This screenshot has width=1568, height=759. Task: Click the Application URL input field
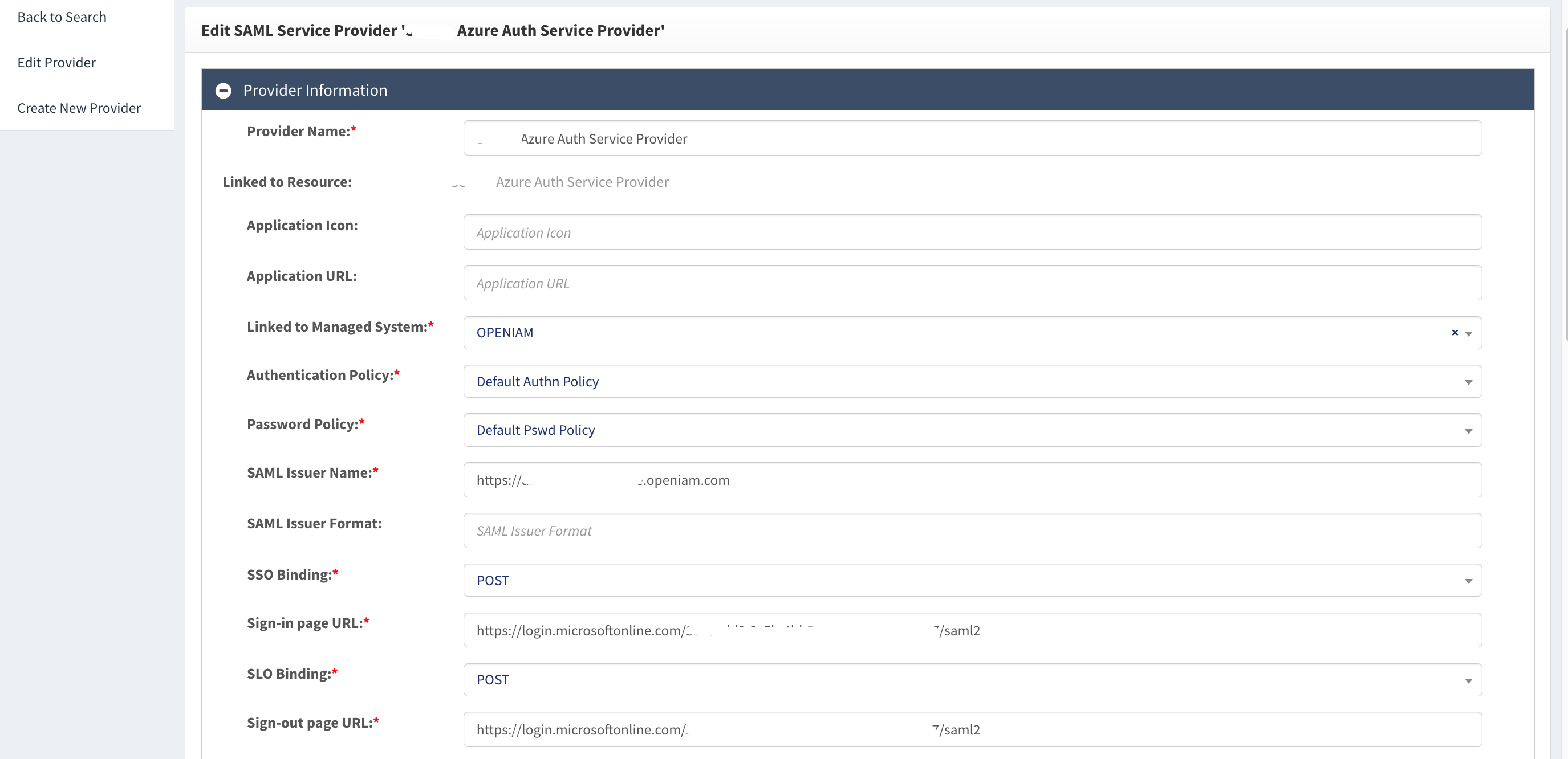point(972,283)
